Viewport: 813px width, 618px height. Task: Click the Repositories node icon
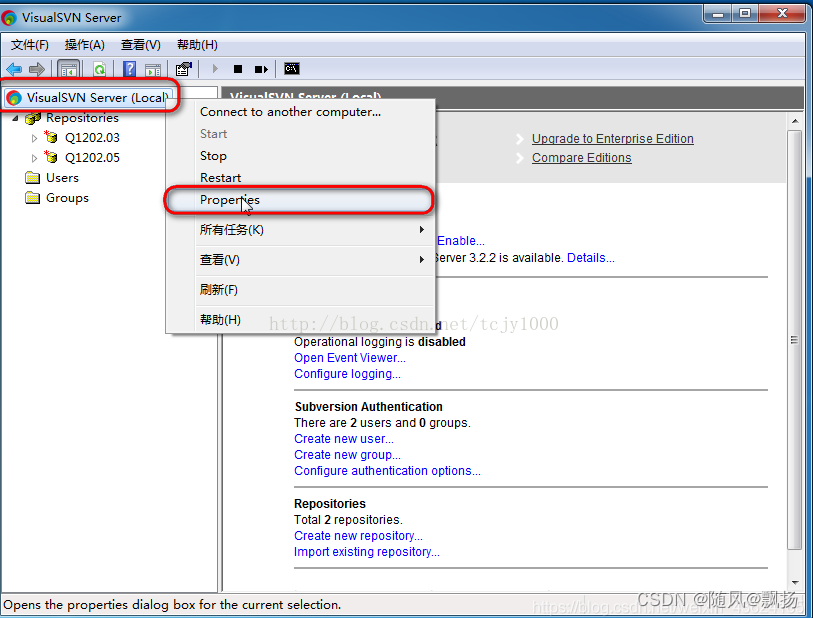click(33, 118)
